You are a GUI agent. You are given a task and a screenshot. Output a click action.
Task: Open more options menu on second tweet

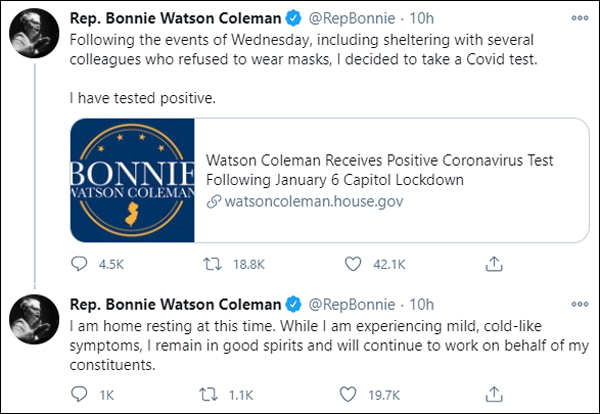coord(578,303)
